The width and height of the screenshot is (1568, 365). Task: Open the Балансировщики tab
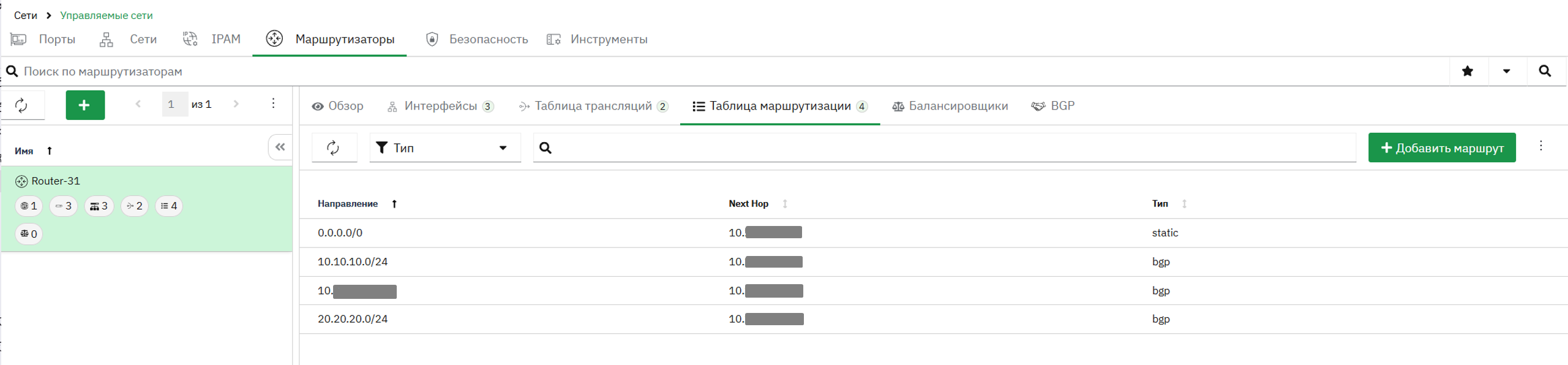point(950,107)
